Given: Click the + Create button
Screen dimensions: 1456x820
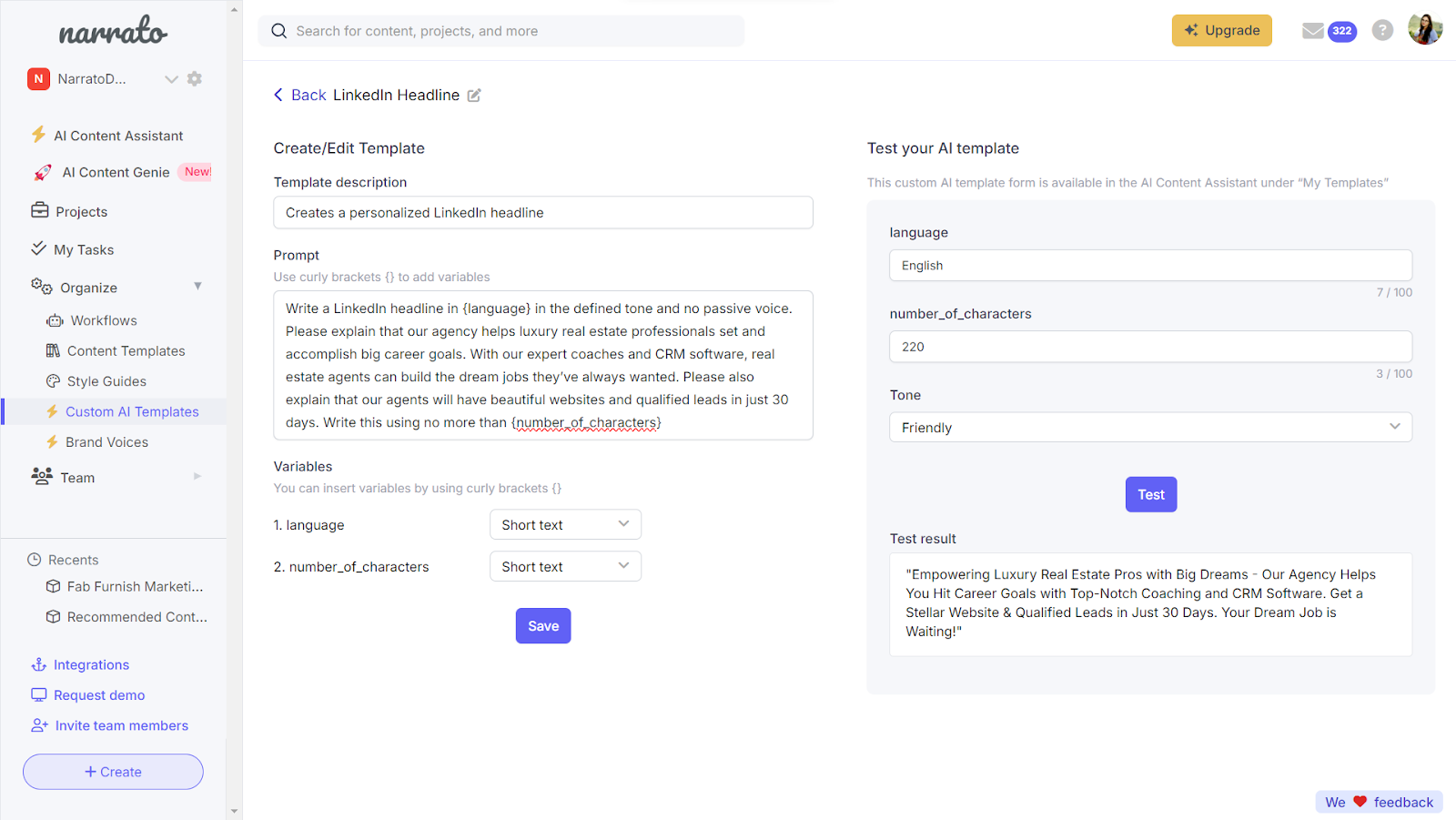Looking at the screenshot, I should (x=113, y=772).
